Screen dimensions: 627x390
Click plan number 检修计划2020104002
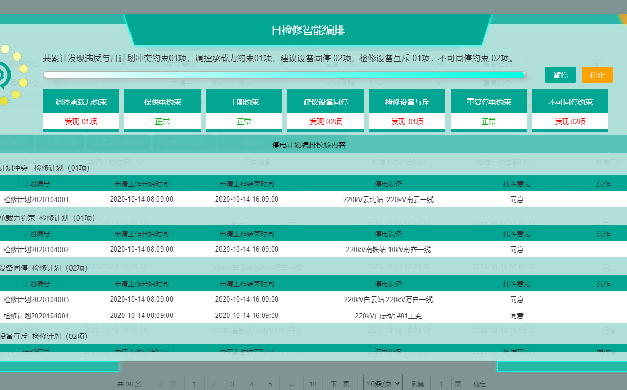36,249
